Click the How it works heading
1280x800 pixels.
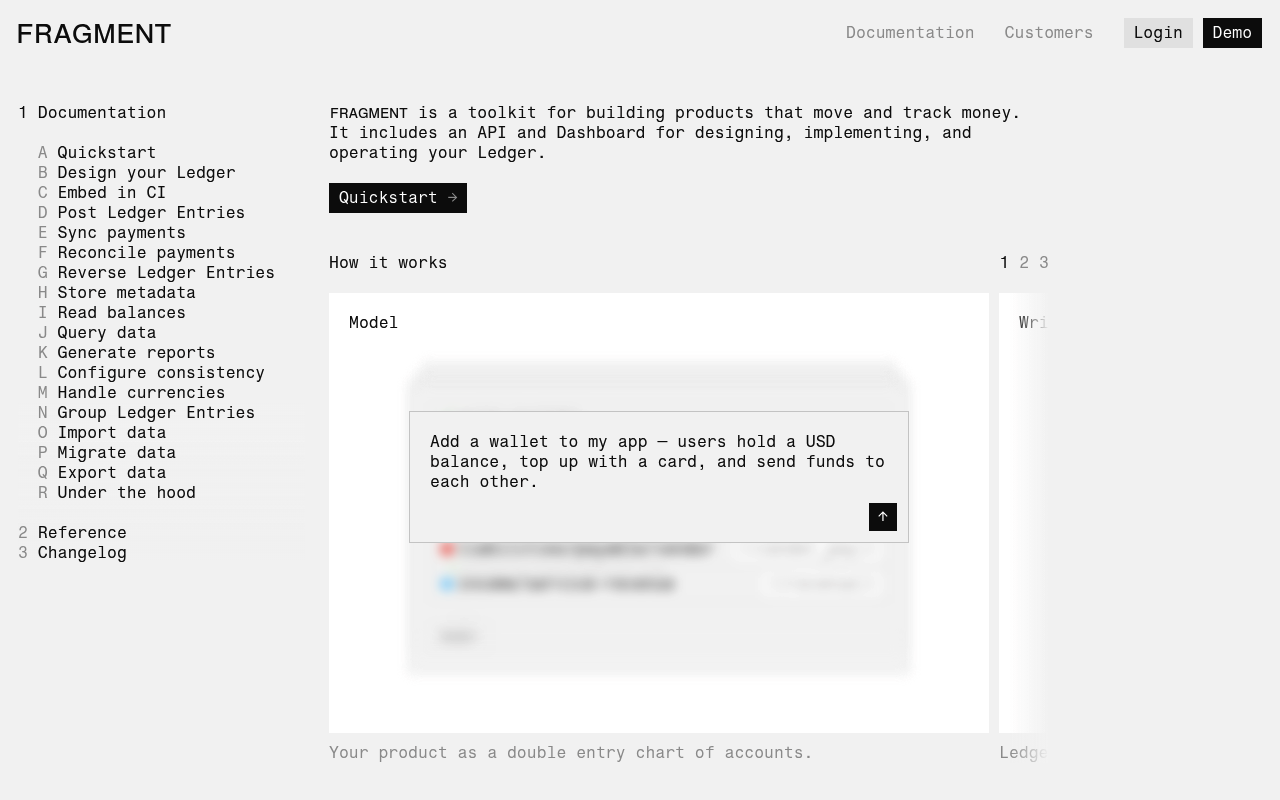[388, 263]
